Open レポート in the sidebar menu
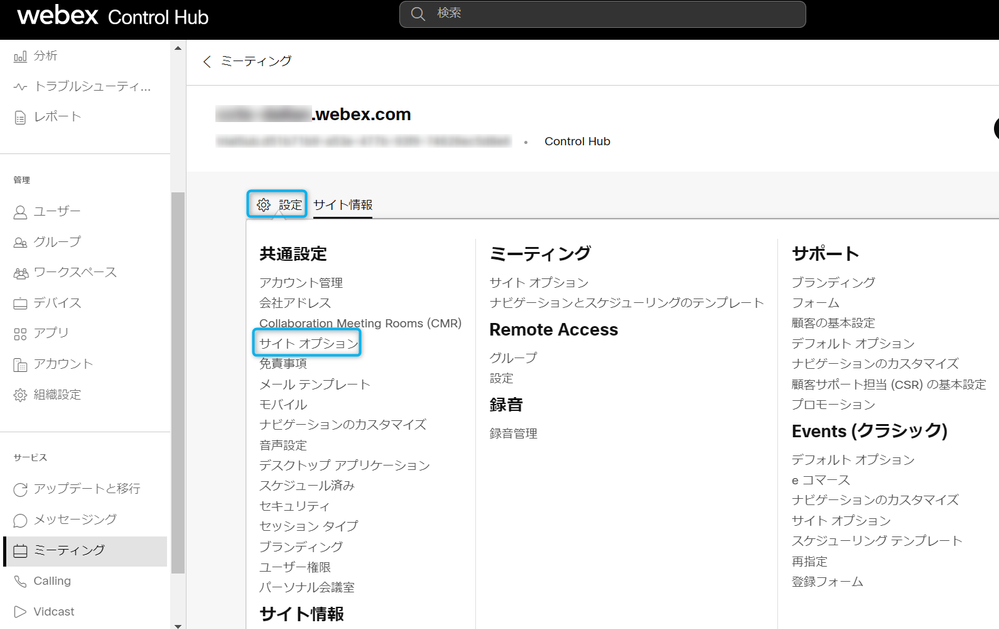This screenshot has width=999, height=629. (57, 117)
